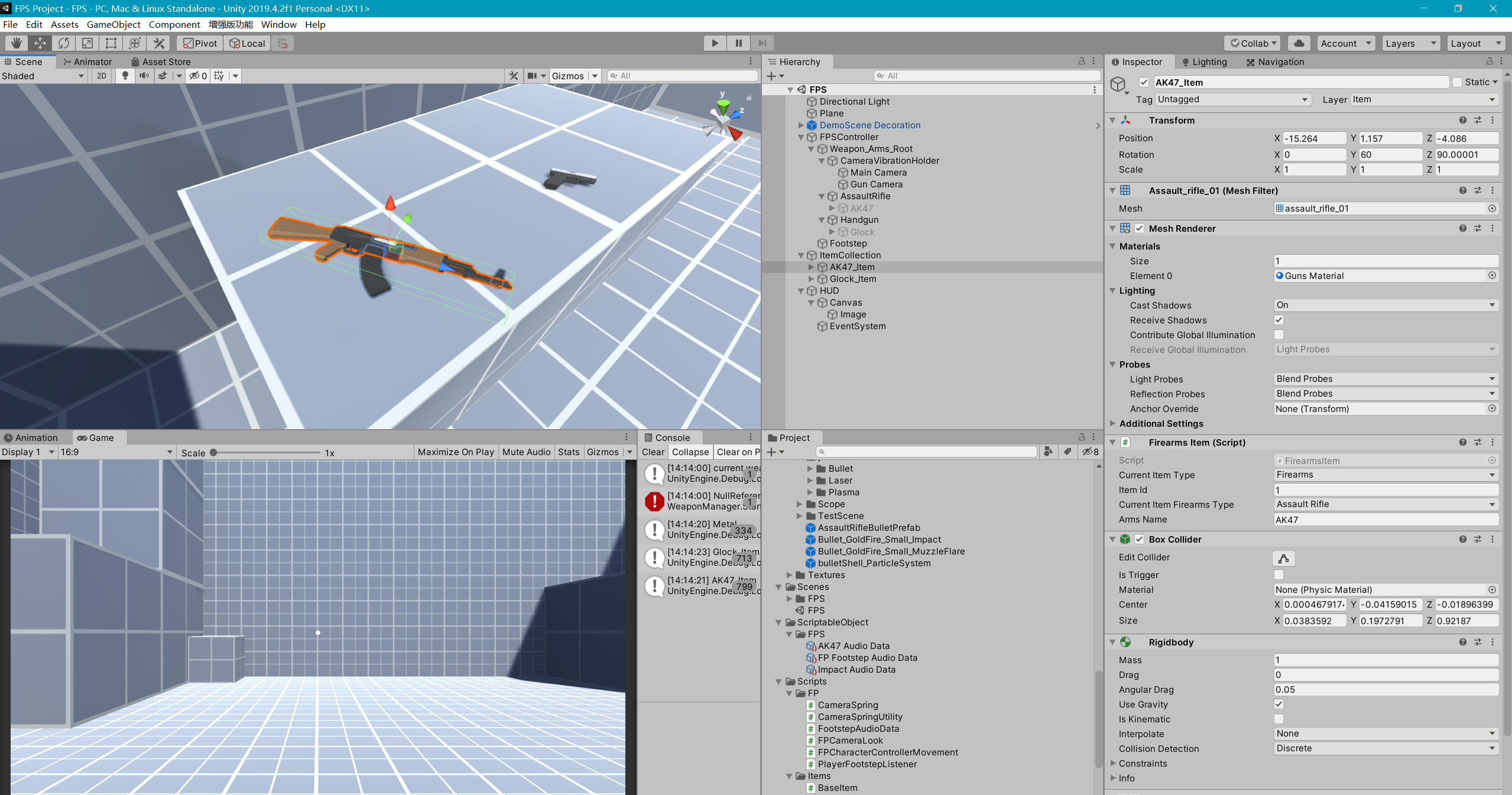Open the cloud services icon
This screenshot has width=1512, height=795.
1299,43
